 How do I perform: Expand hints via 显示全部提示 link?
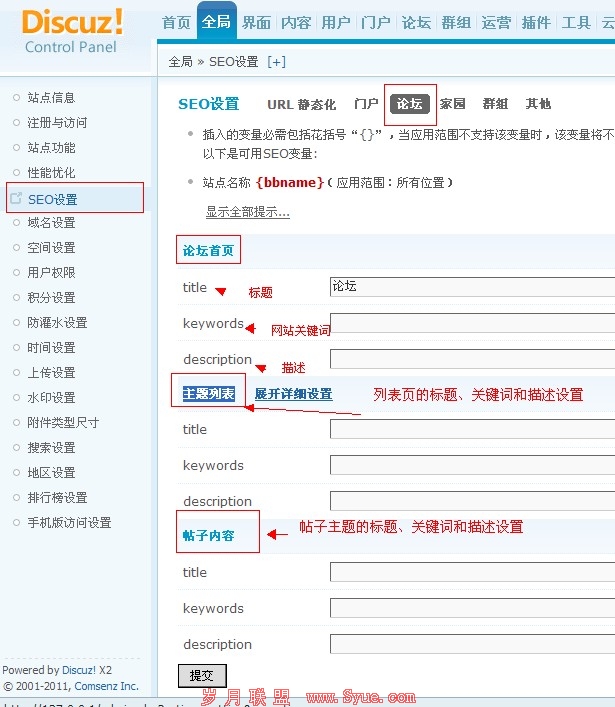247,212
